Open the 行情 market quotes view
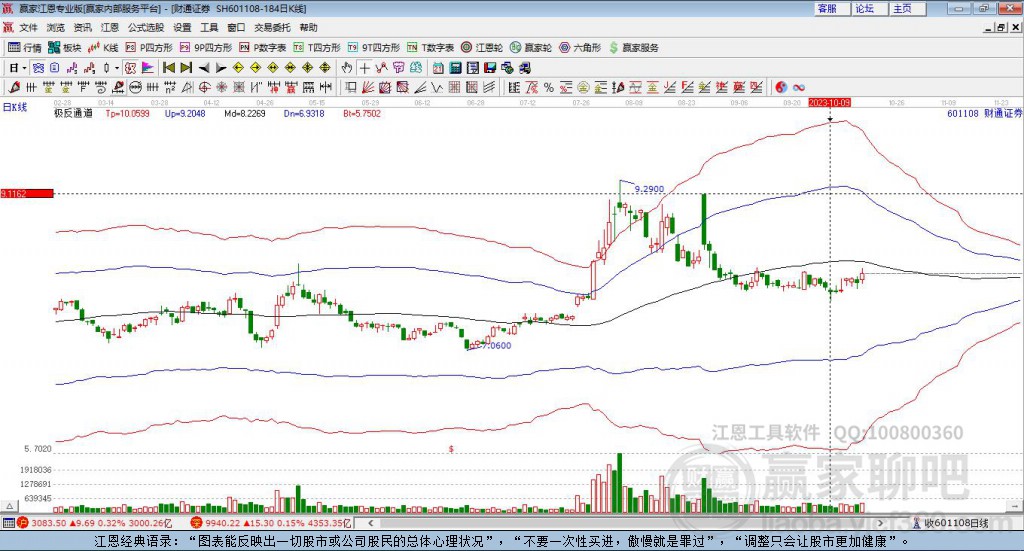Viewport: 1024px width, 551px height. point(25,48)
